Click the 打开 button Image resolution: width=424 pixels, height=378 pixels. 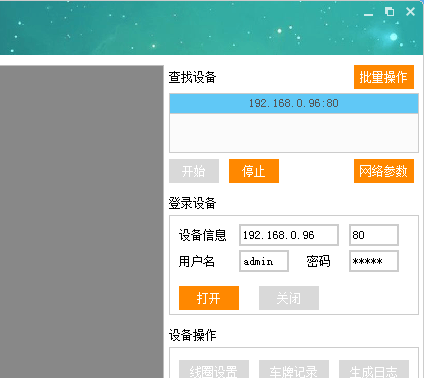tap(209, 298)
